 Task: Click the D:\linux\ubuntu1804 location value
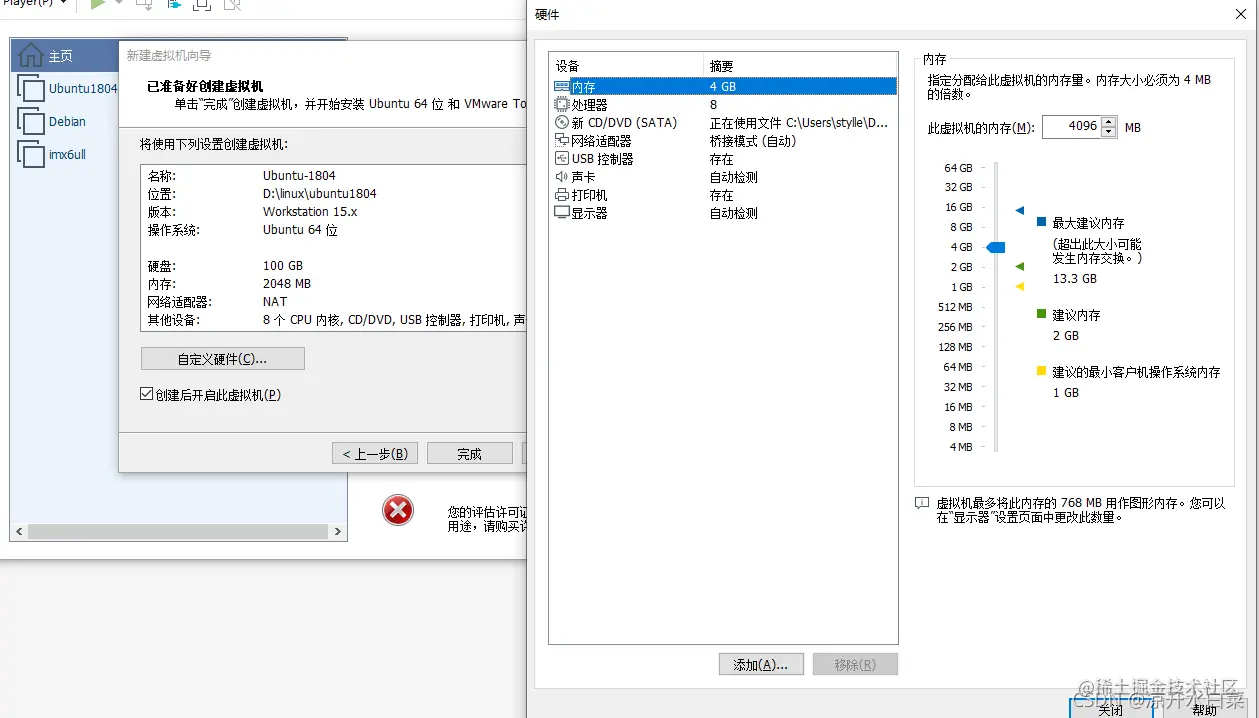[320, 194]
